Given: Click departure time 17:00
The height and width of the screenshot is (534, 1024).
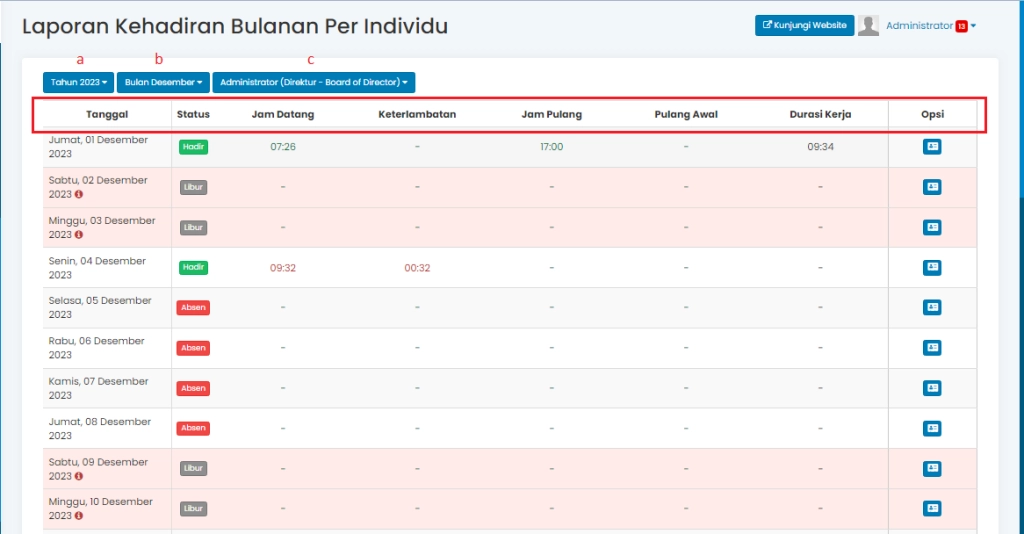Looking at the screenshot, I should pyautogui.click(x=552, y=147).
